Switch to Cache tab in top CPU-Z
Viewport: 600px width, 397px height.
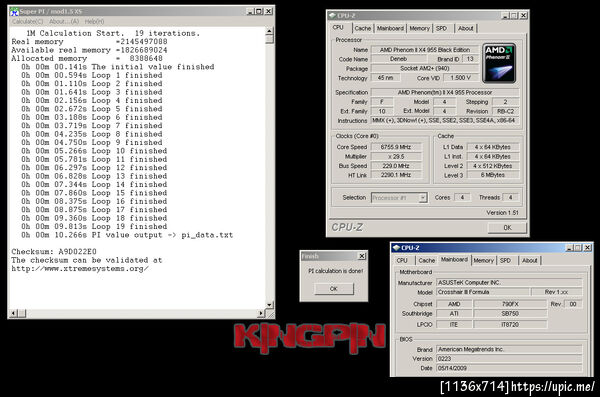(x=362, y=28)
